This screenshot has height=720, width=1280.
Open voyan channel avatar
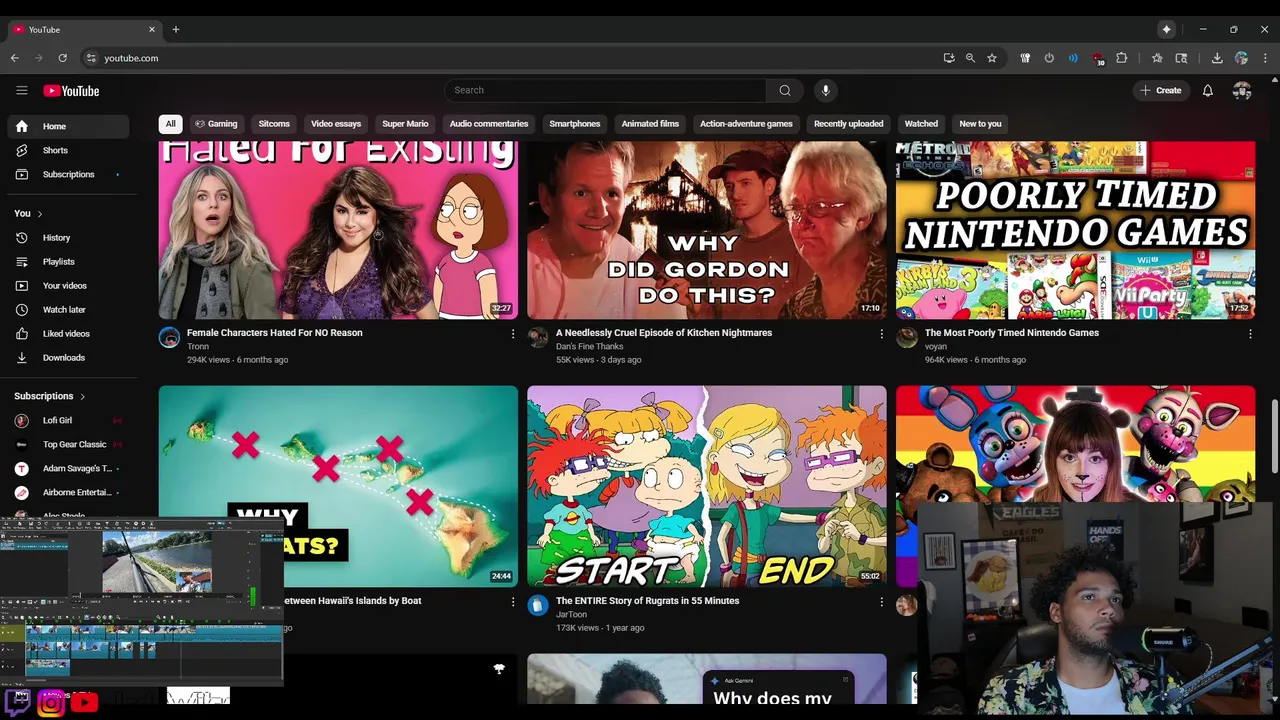pyautogui.click(x=907, y=338)
